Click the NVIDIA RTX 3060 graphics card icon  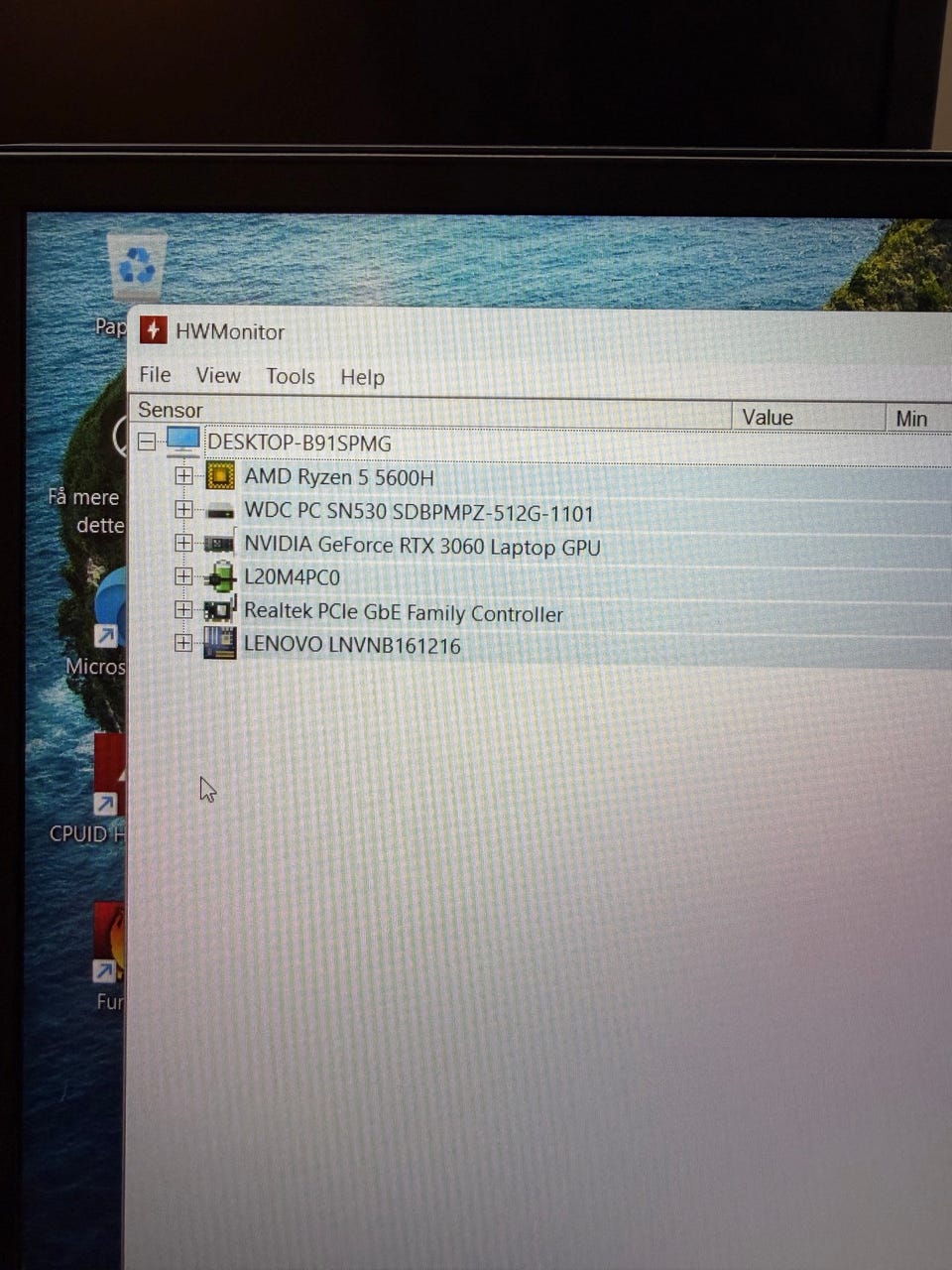click(219, 545)
